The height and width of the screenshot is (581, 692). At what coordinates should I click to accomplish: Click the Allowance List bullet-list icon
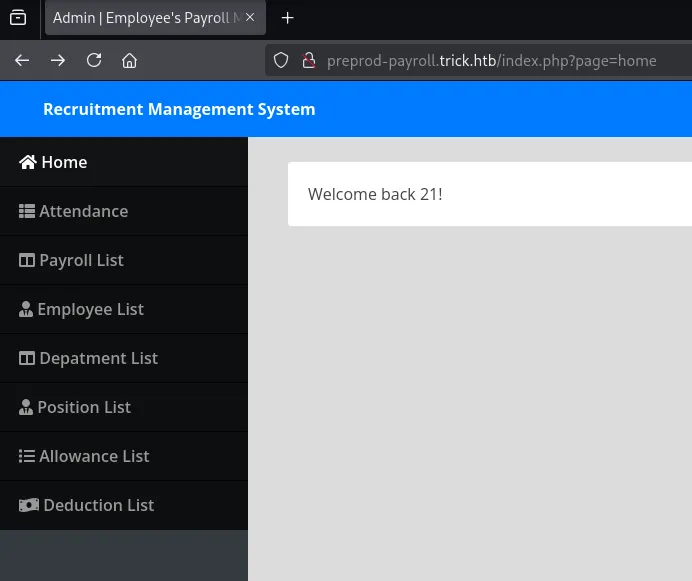(27, 456)
